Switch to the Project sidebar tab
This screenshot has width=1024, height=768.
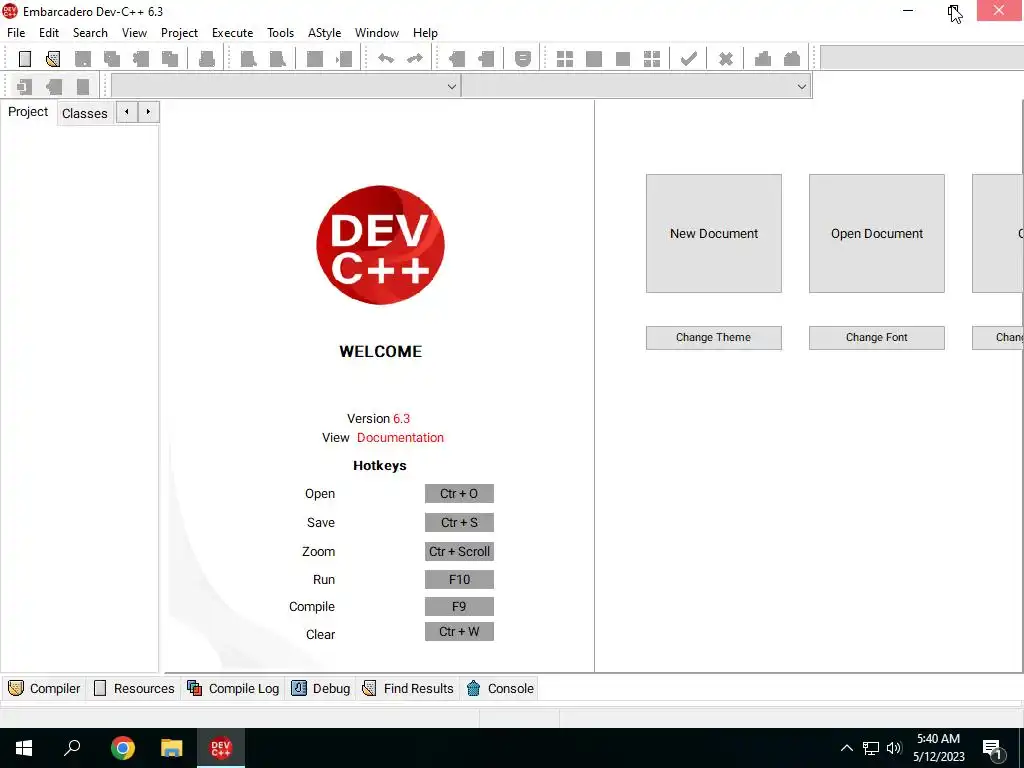[x=28, y=112]
